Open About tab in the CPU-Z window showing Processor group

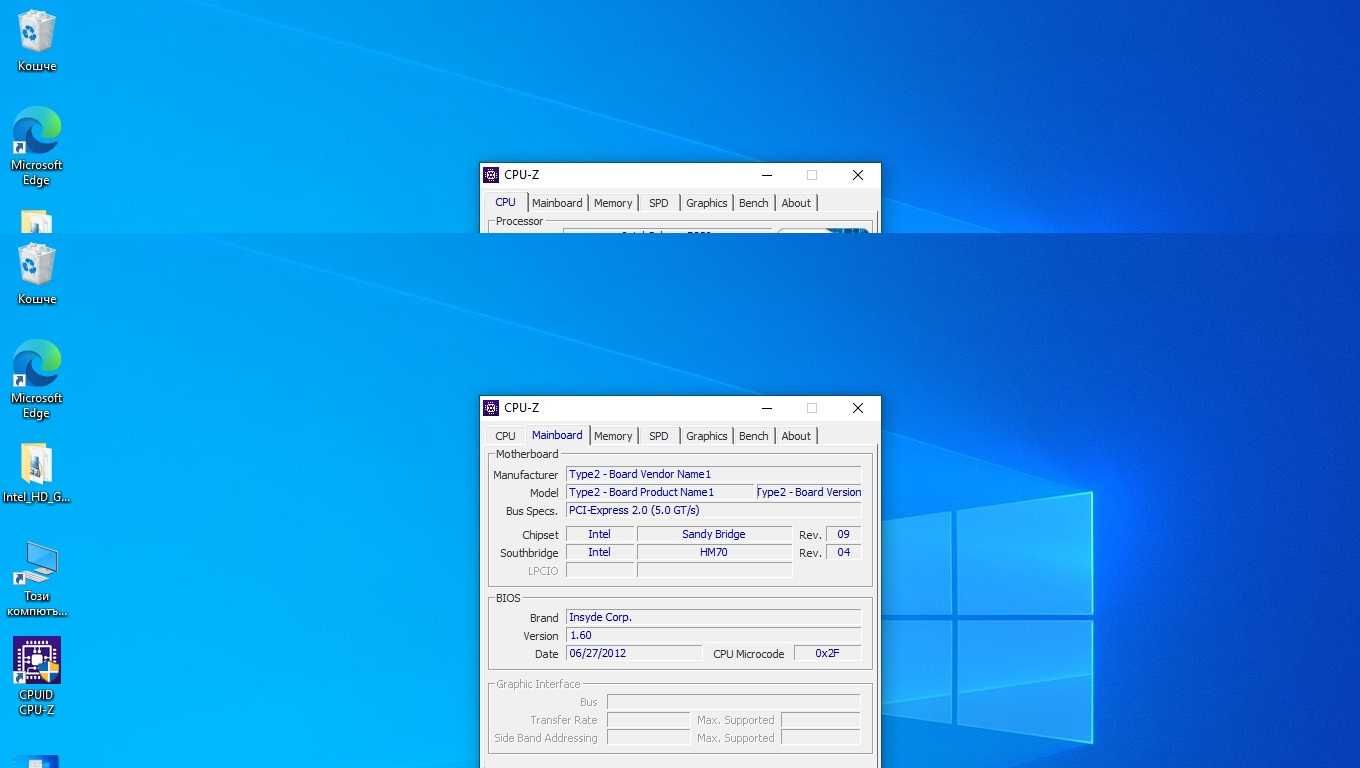[x=796, y=203]
